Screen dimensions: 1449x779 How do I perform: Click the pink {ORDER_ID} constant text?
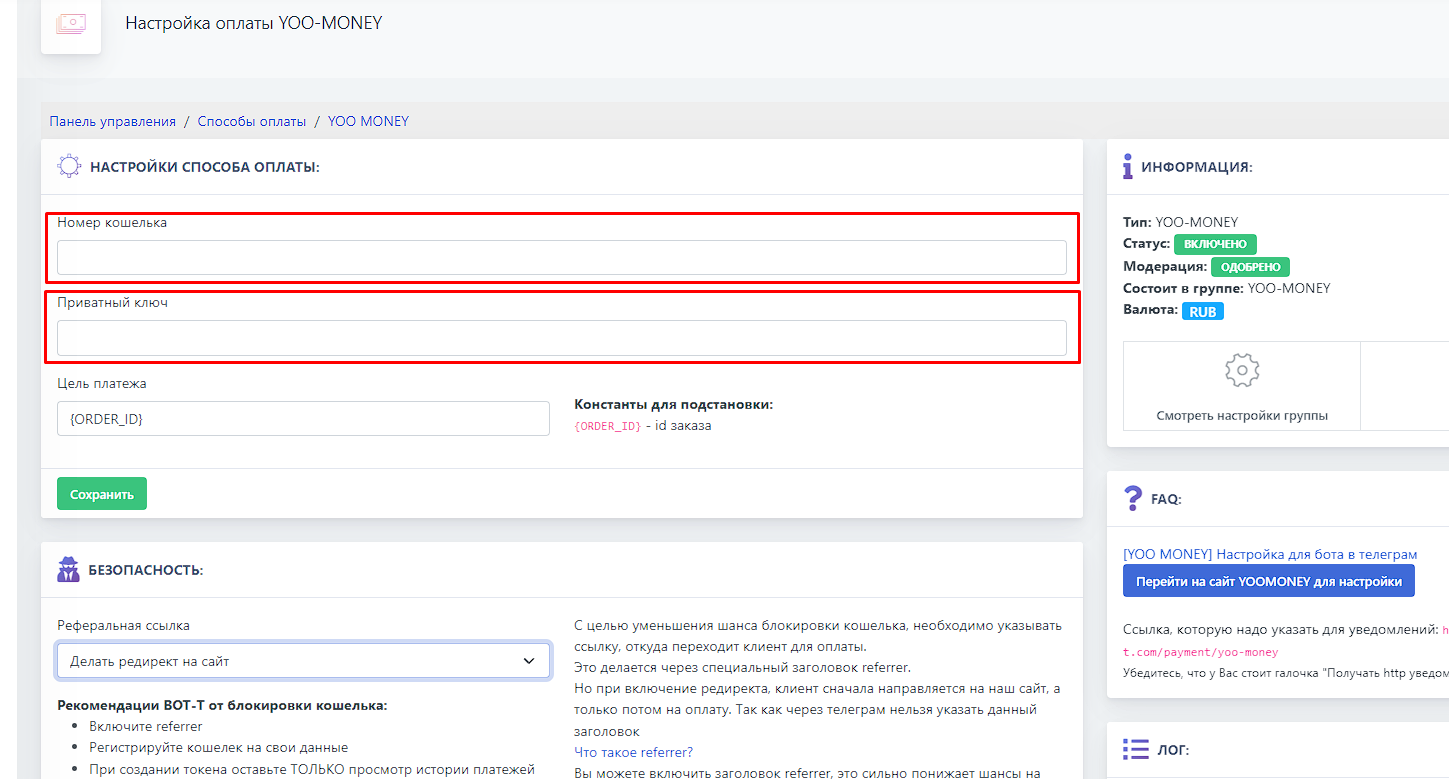[608, 426]
